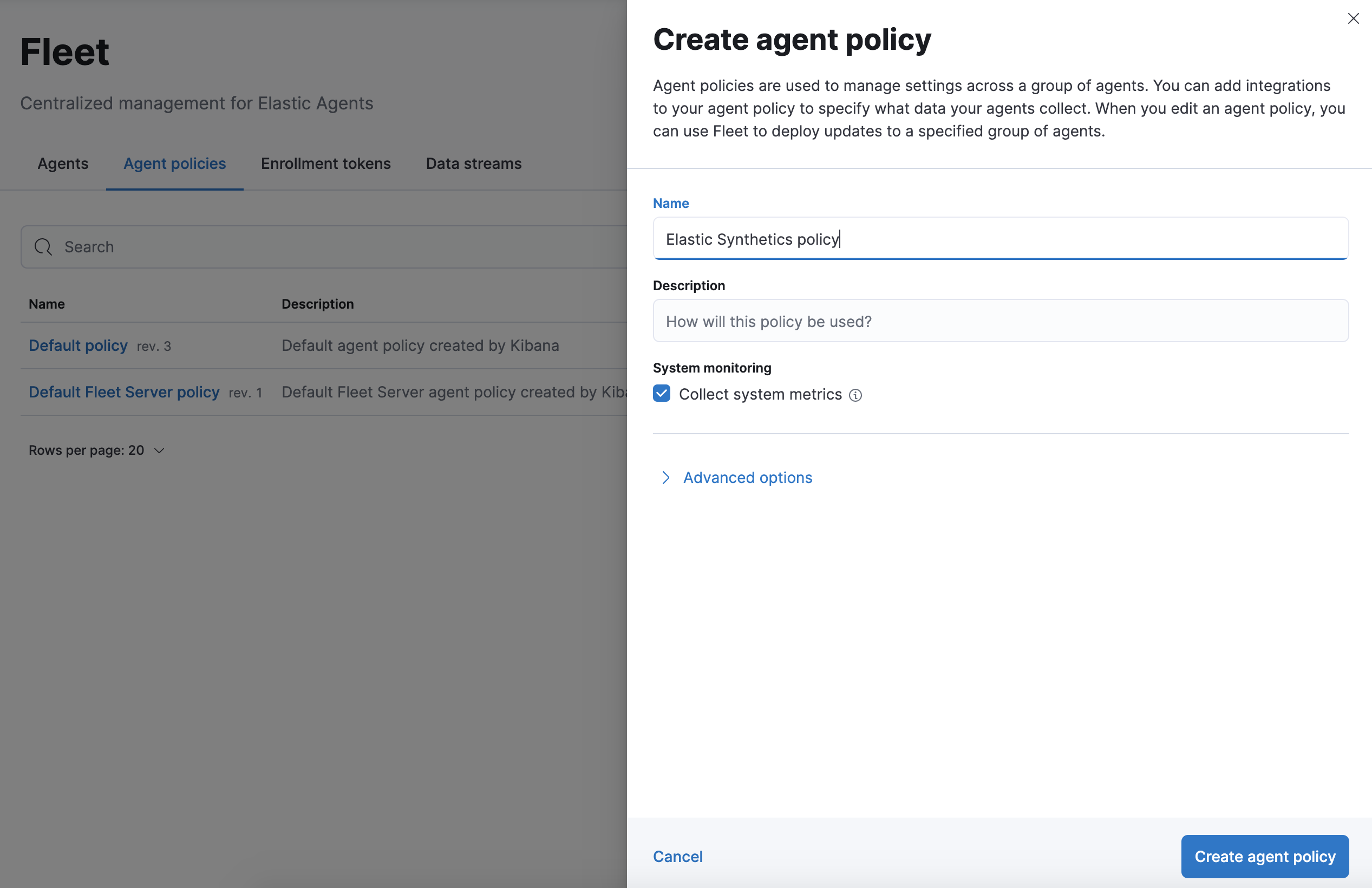Viewport: 1372px width, 888px height.
Task: Click the Data streams tab icon
Action: pyautogui.click(x=473, y=163)
